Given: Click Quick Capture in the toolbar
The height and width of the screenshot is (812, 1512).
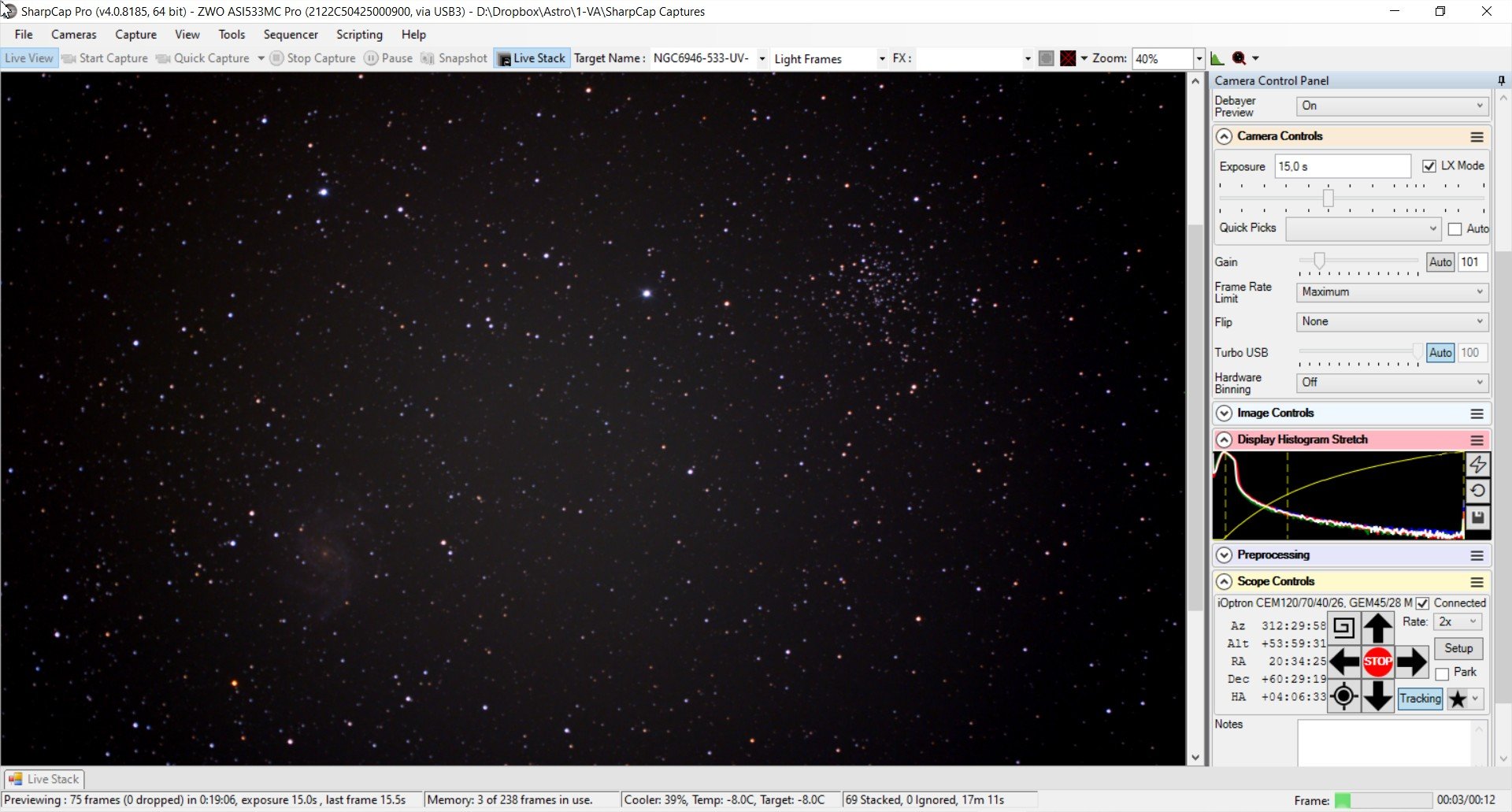Looking at the screenshot, I should pyautogui.click(x=203, y=58).
